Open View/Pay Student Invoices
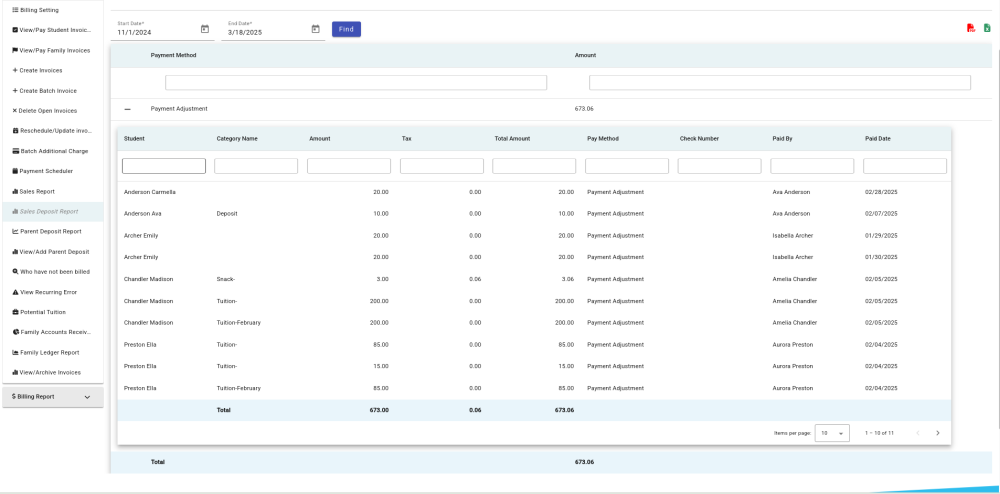Image resolution: width=1000 pixels, height=494 pixels. point(53,30)
